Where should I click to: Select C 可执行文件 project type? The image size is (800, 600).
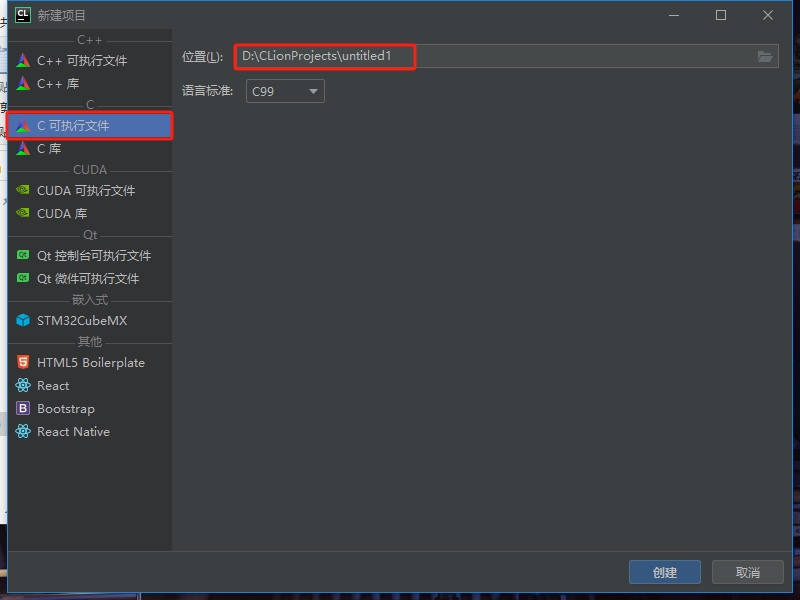[x=90, y=126]
